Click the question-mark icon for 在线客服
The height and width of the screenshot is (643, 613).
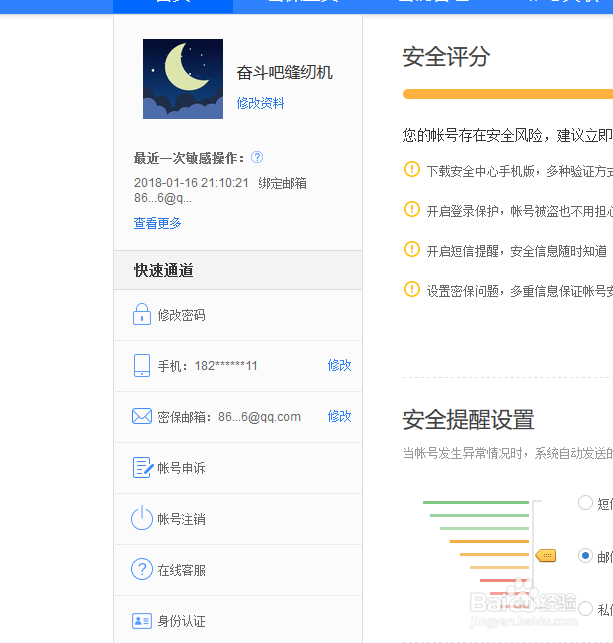click(x=142, y=570)
